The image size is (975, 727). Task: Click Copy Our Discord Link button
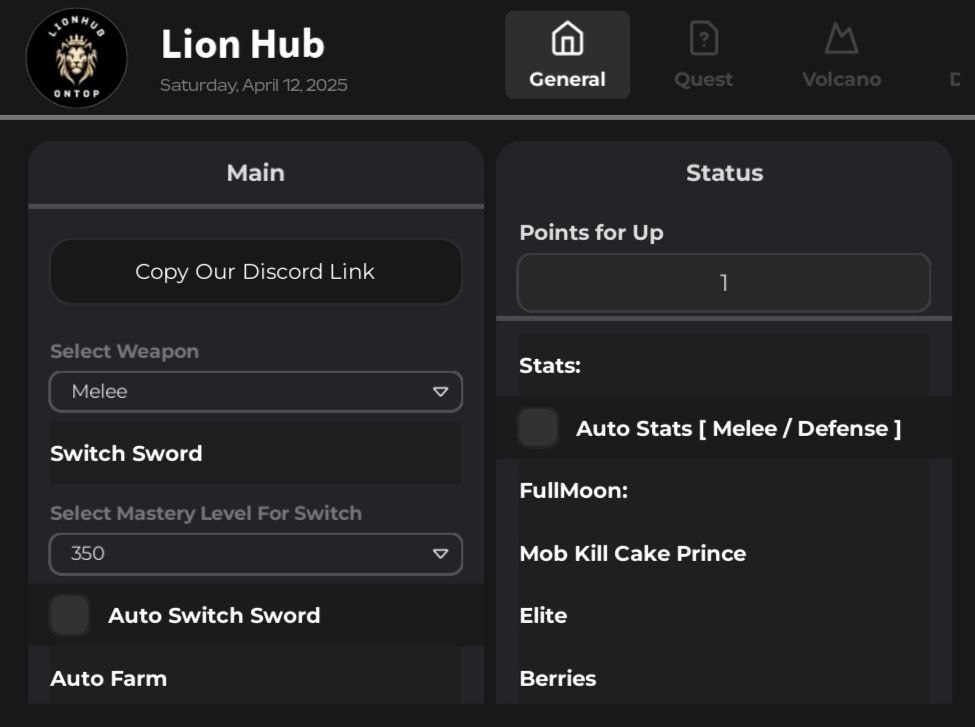tap(255, 271)
